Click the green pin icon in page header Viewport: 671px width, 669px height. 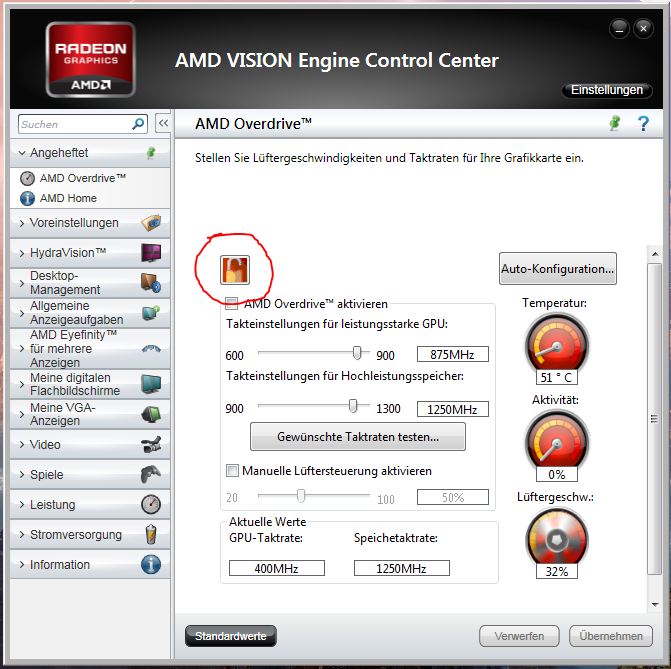click(x=615, y=123)
